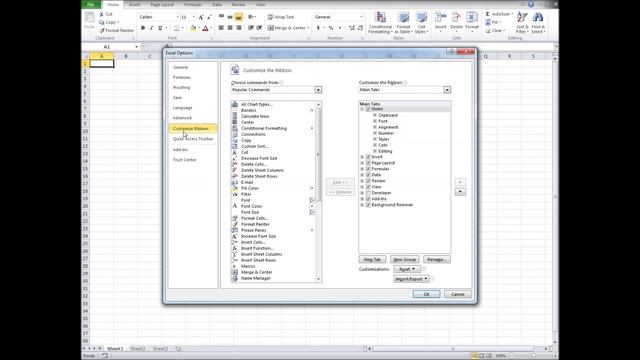
Task: Click Cell Styles in ribbon
Action: click(421, 23)
